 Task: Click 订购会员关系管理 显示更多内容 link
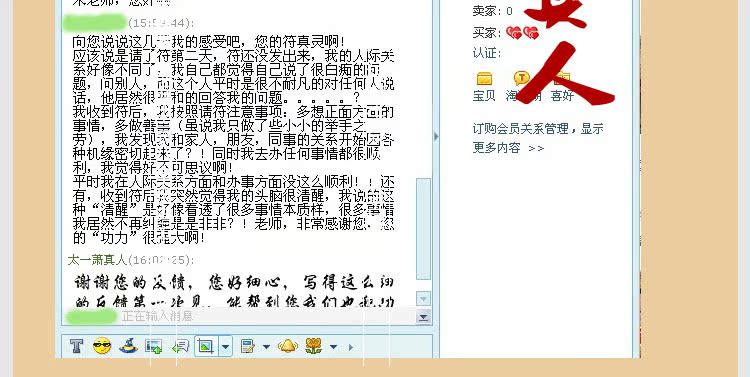(538, 138)
